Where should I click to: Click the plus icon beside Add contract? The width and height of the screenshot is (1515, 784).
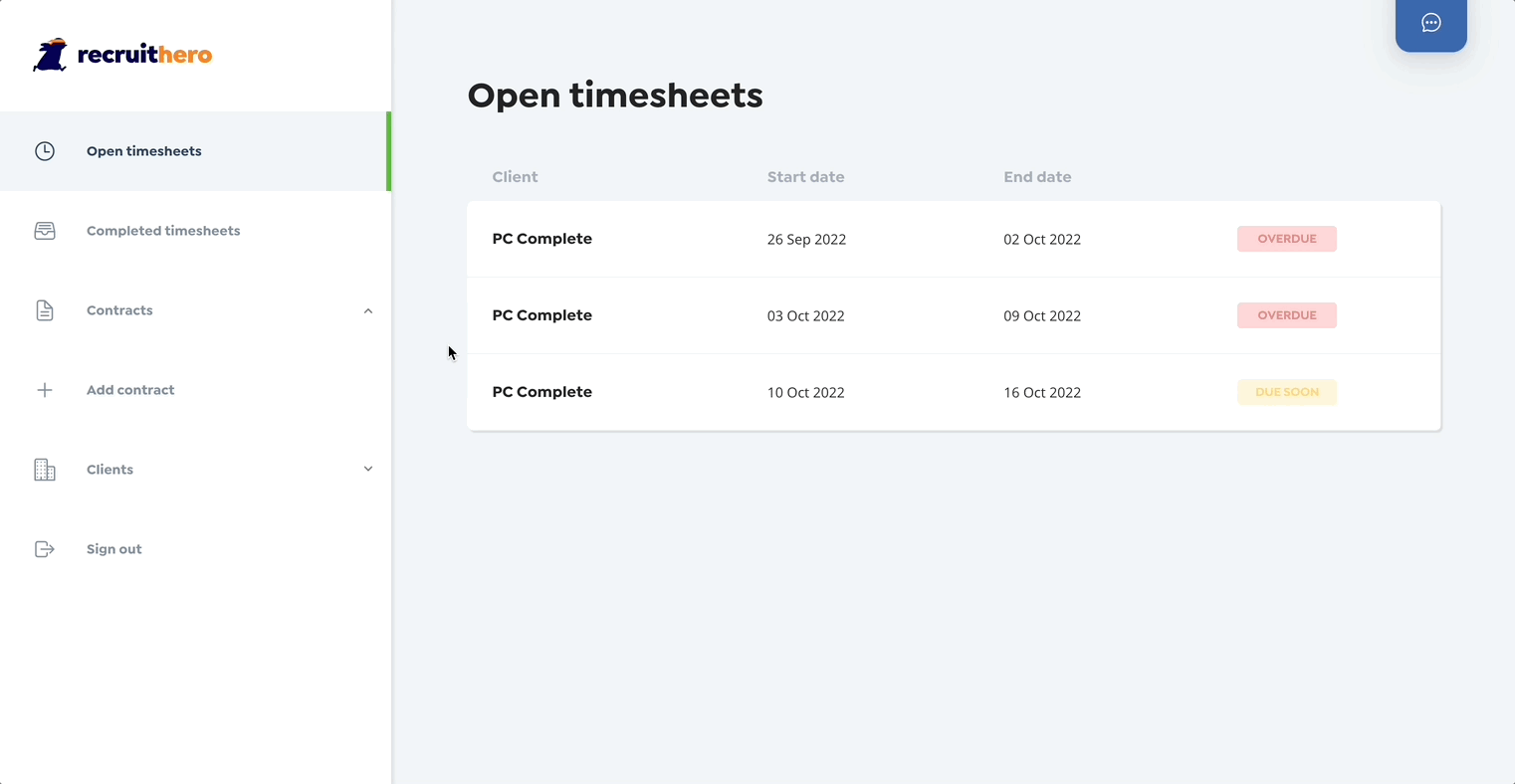[45, 390]
